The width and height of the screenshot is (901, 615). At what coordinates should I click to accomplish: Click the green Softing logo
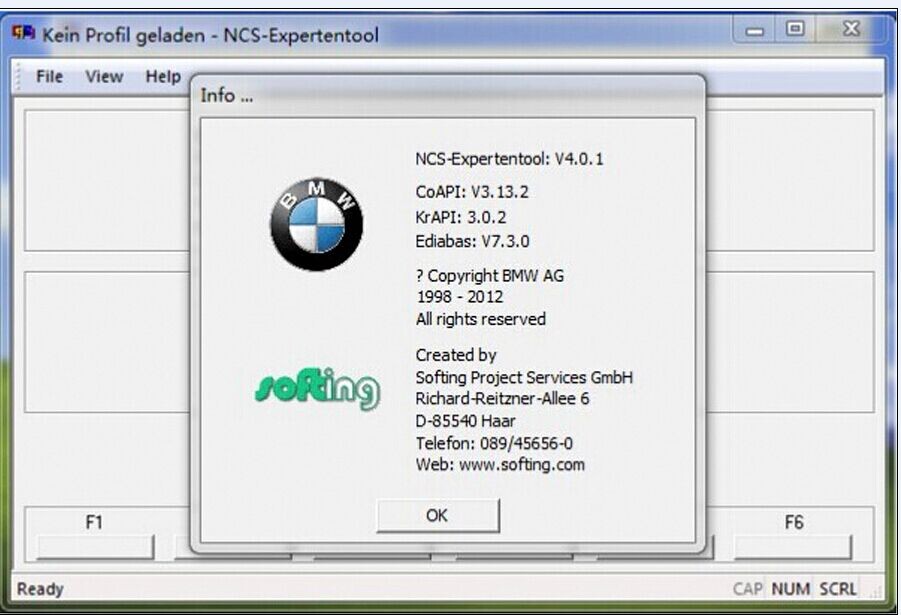(x=322, y=384)
